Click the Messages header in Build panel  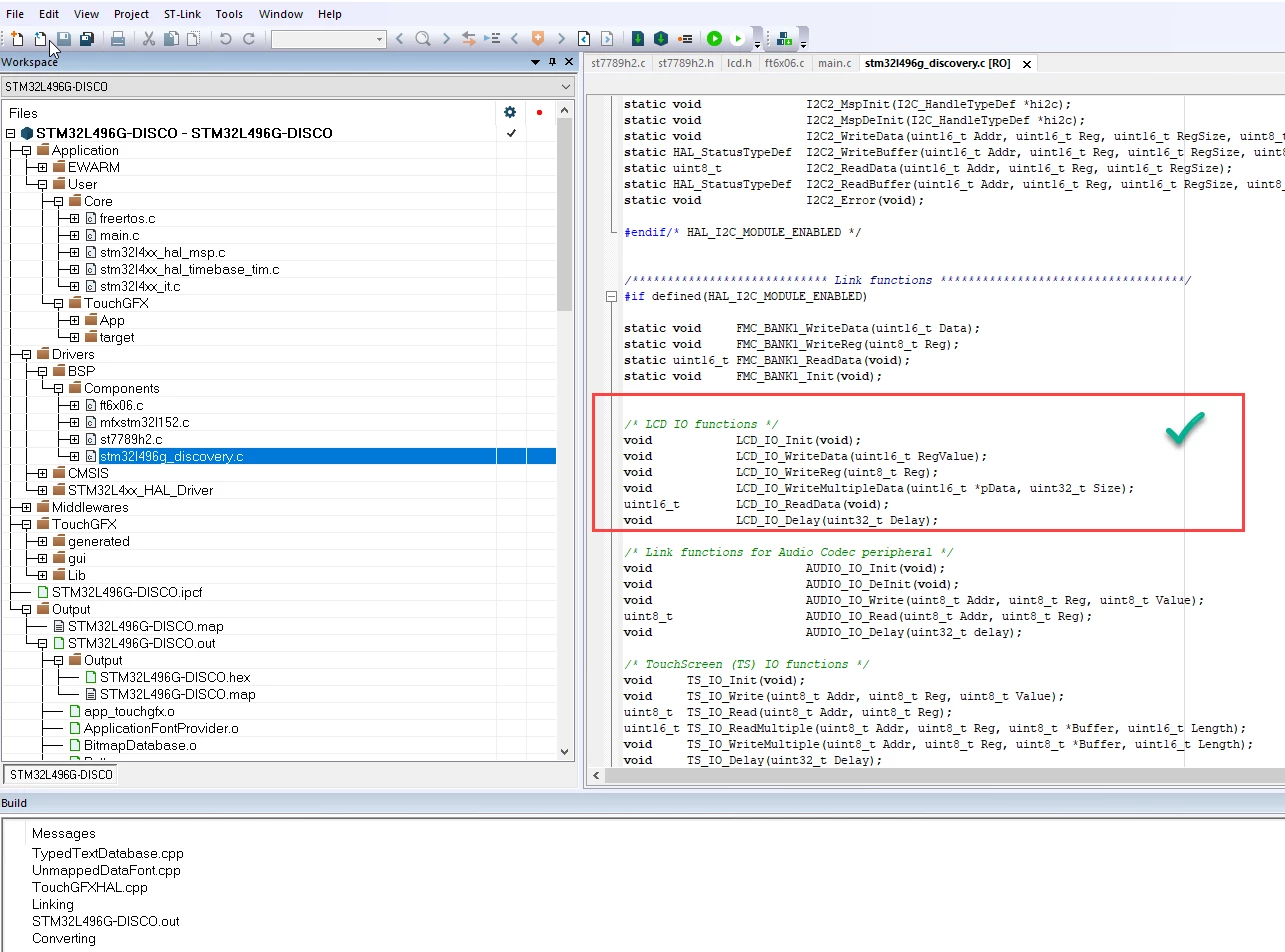click(64, 834)
